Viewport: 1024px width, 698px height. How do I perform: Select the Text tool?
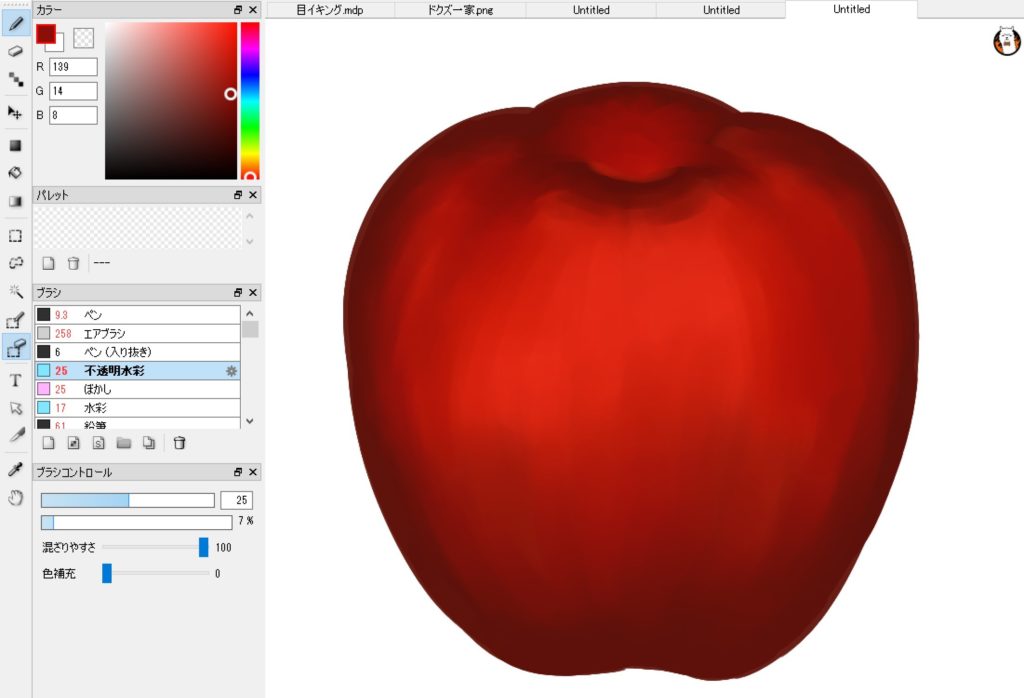[x=15, y=380]
